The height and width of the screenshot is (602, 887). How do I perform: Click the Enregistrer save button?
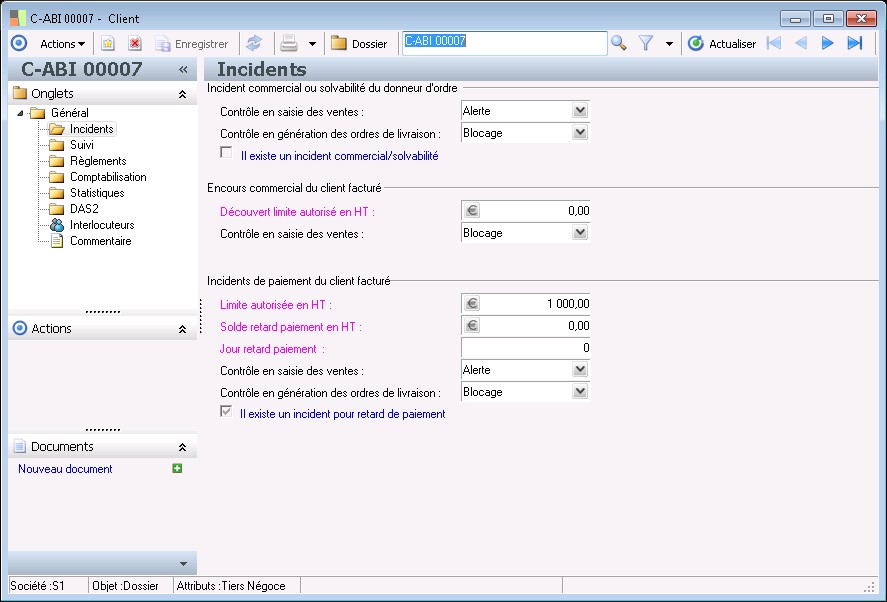click(x=192, y=44)
